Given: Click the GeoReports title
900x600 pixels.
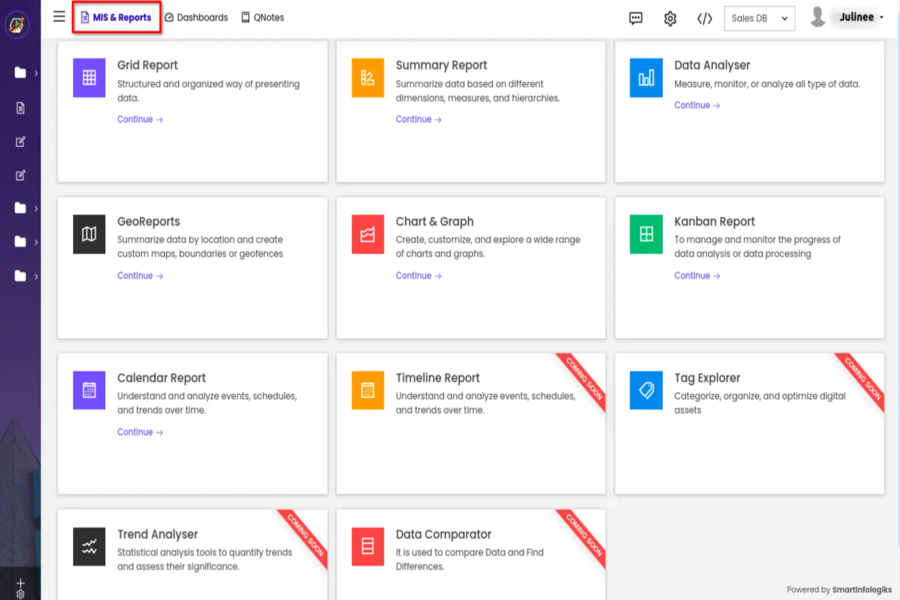Looking at the screenshot, I should (149, 222).
